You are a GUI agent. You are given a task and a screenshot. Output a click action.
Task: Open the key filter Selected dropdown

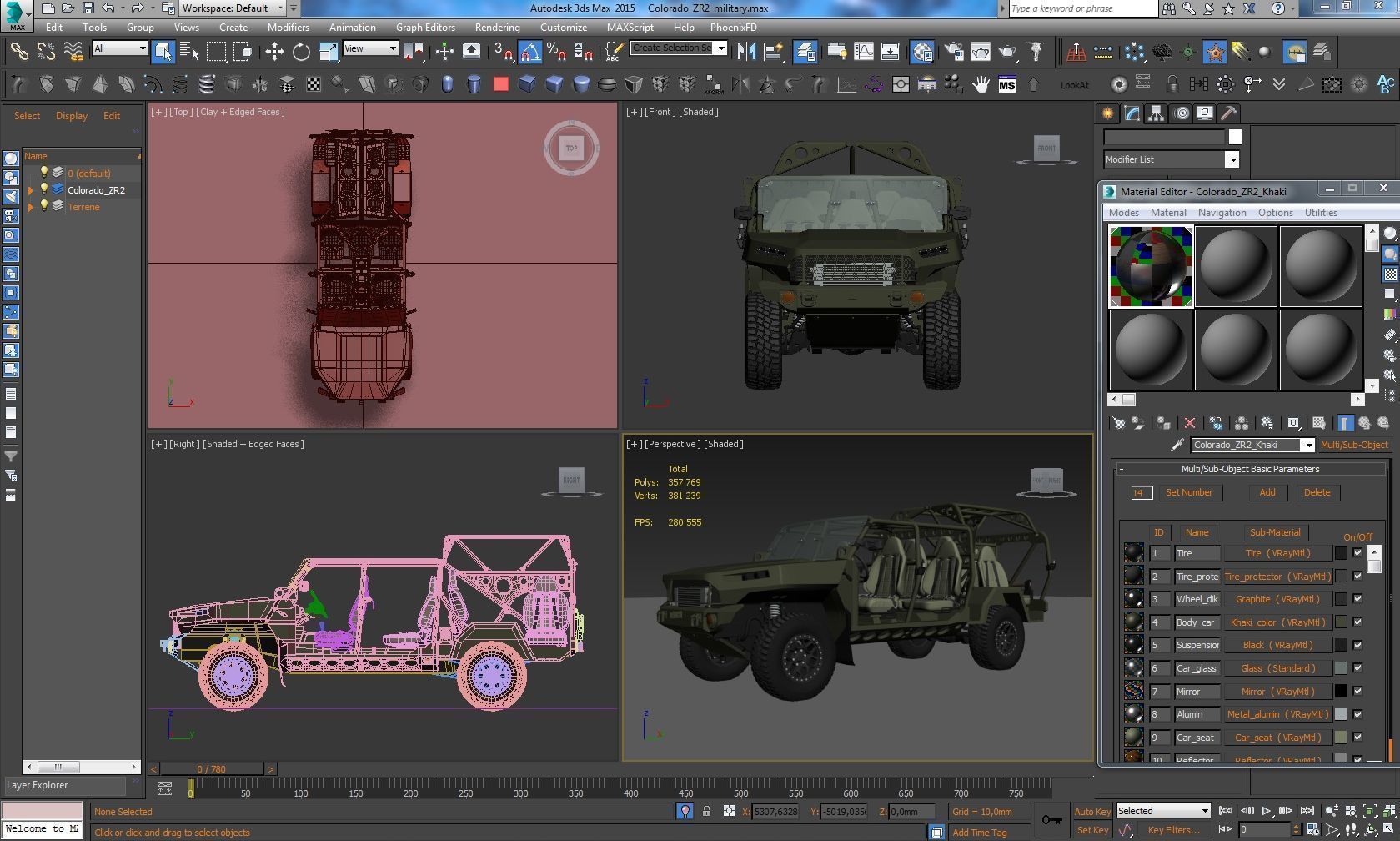coord(1163,811)
